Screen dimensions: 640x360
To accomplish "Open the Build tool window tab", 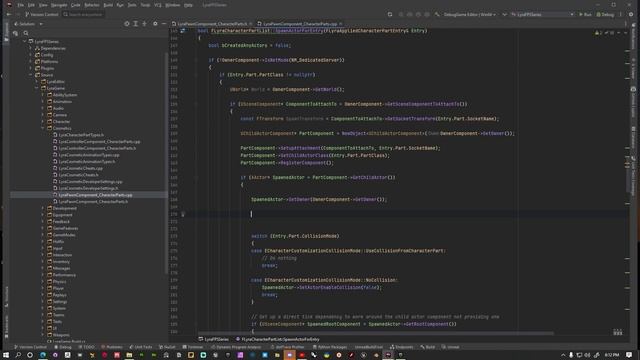I will [428, 347].
